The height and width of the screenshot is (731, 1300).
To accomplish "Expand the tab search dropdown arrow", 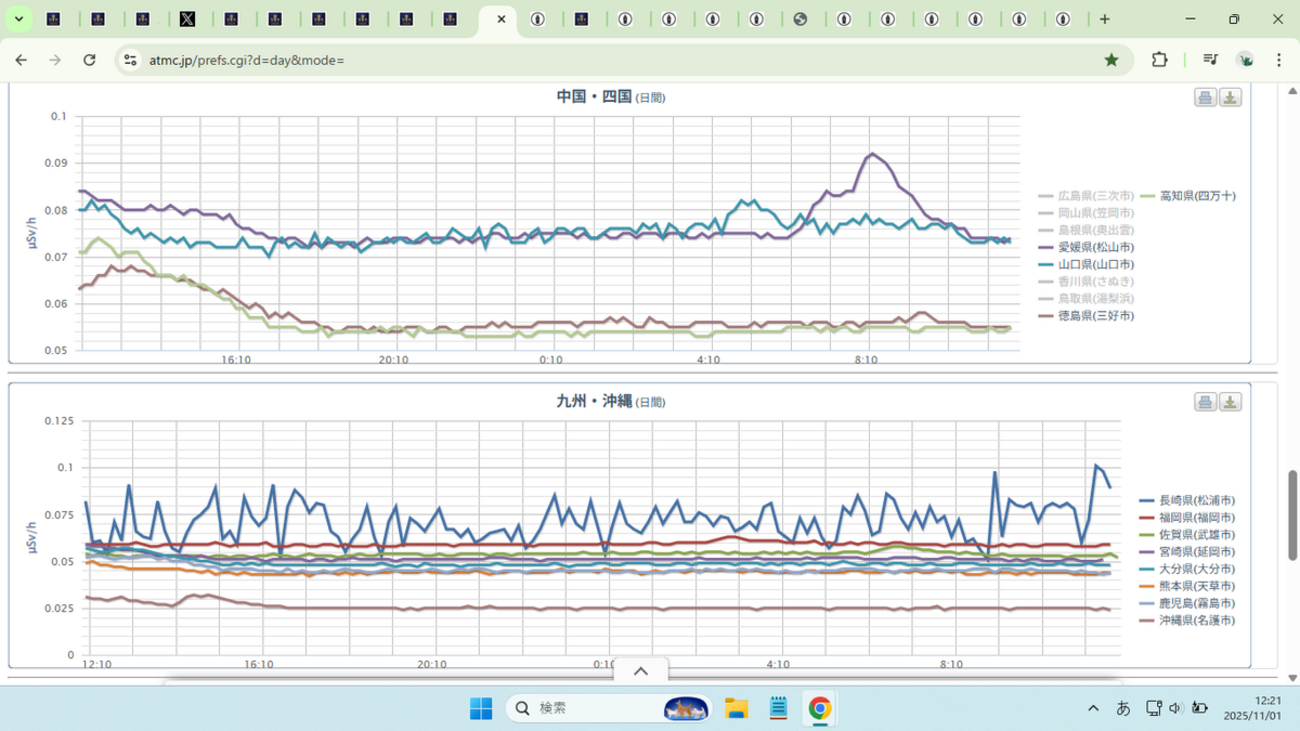I will coord(18,19).
